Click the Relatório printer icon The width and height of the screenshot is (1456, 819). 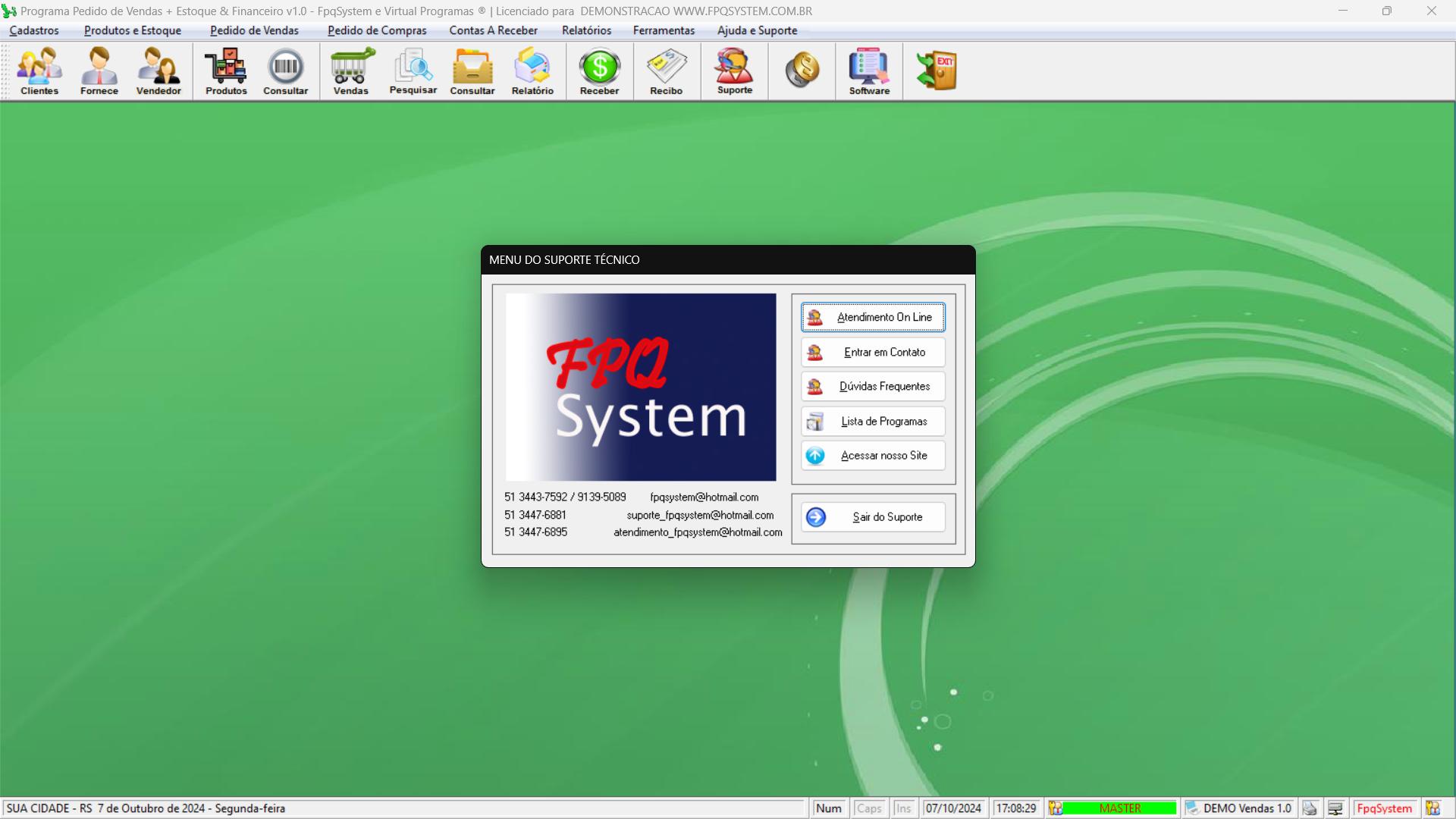(532, 71)
